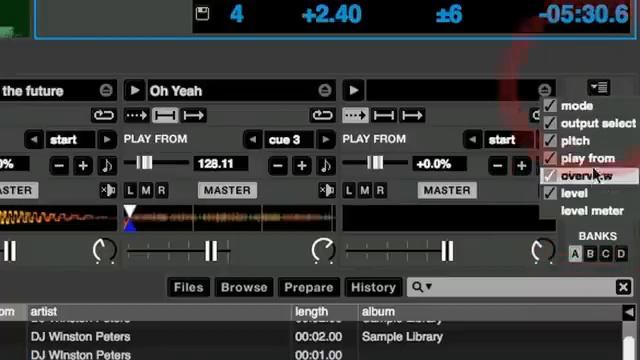Click the Oh Yeah waveform overview

(x=230, y=218)
